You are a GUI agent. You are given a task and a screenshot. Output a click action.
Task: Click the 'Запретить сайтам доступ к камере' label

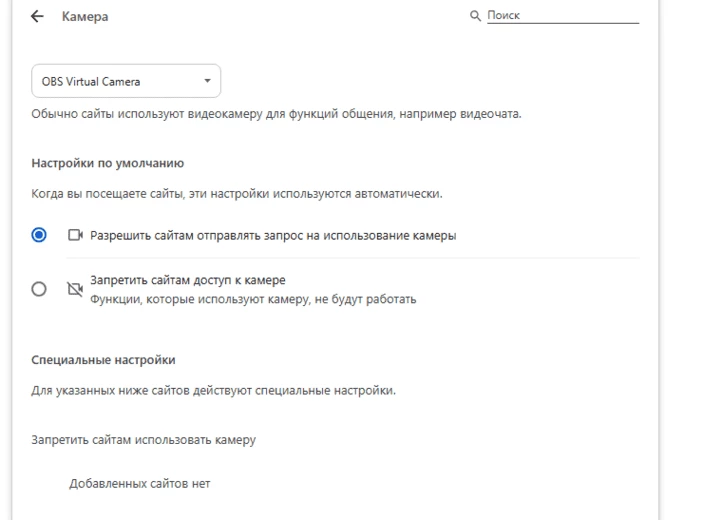click(188, 280)
